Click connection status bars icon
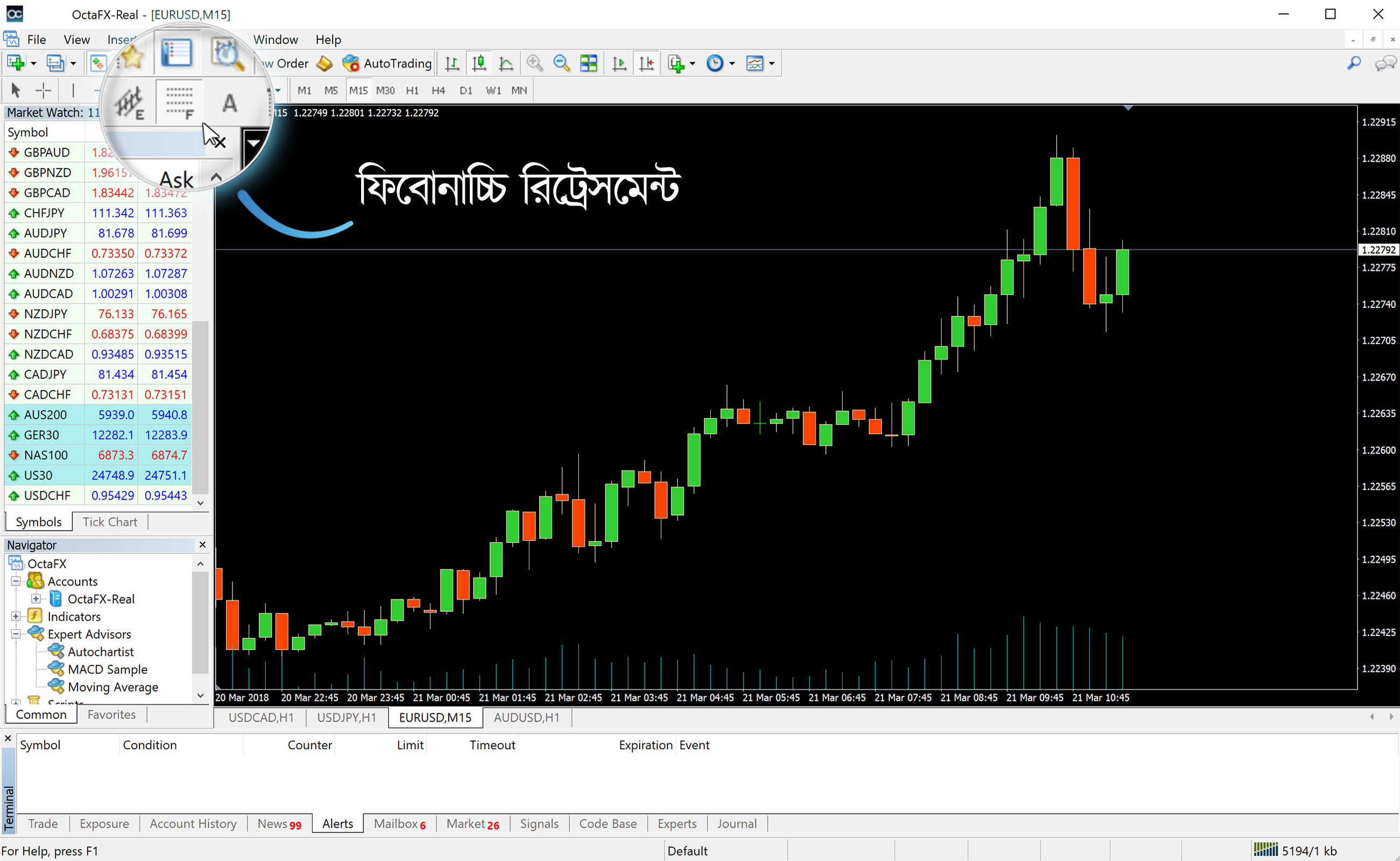Viewport: 1400px width, 861px height. coord(1265,850)
